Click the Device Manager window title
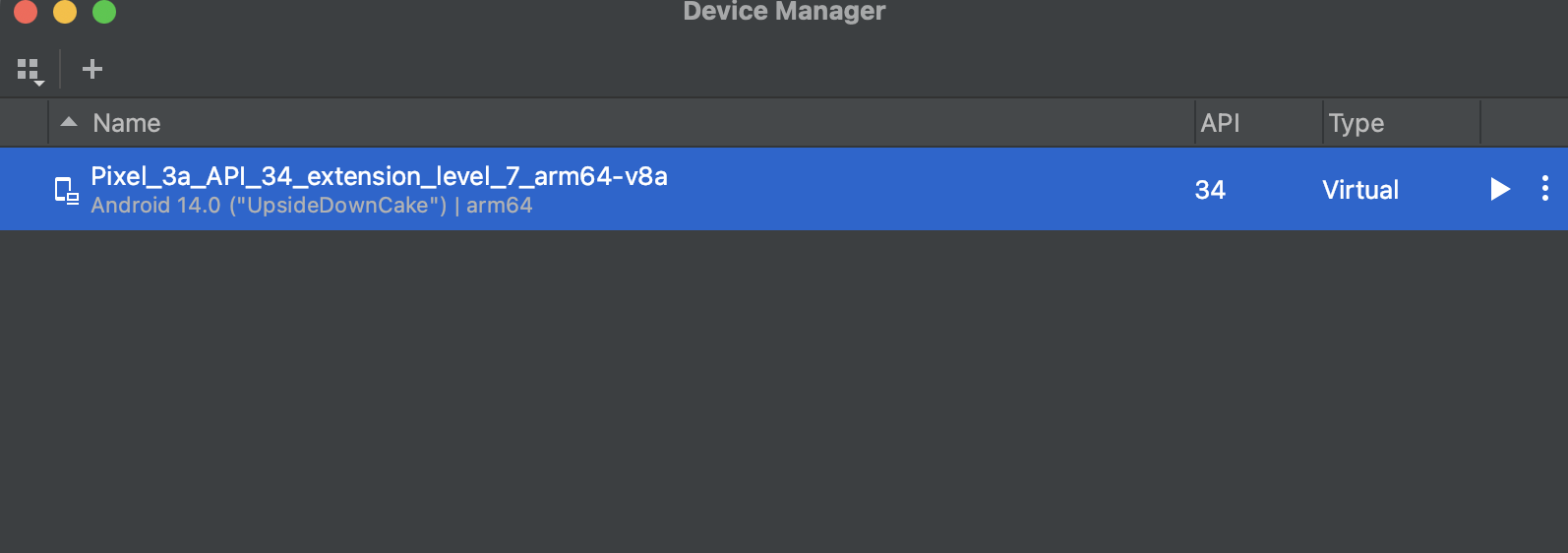This screenshot has width=1568, height=553. click(x=784, y=11)
